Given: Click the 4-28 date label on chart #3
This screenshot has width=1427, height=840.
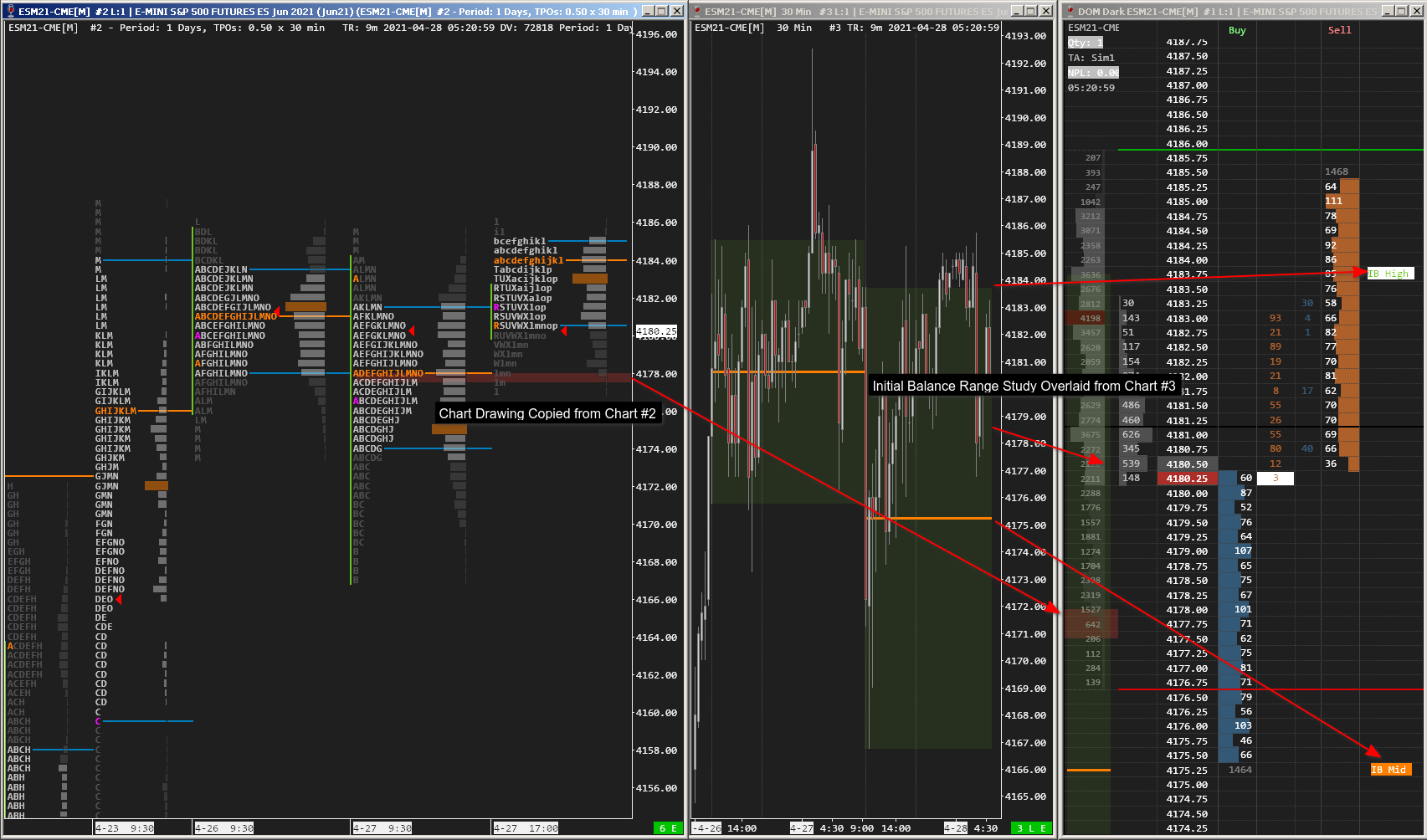Looking at the screenshot, I should coord(956,828).
